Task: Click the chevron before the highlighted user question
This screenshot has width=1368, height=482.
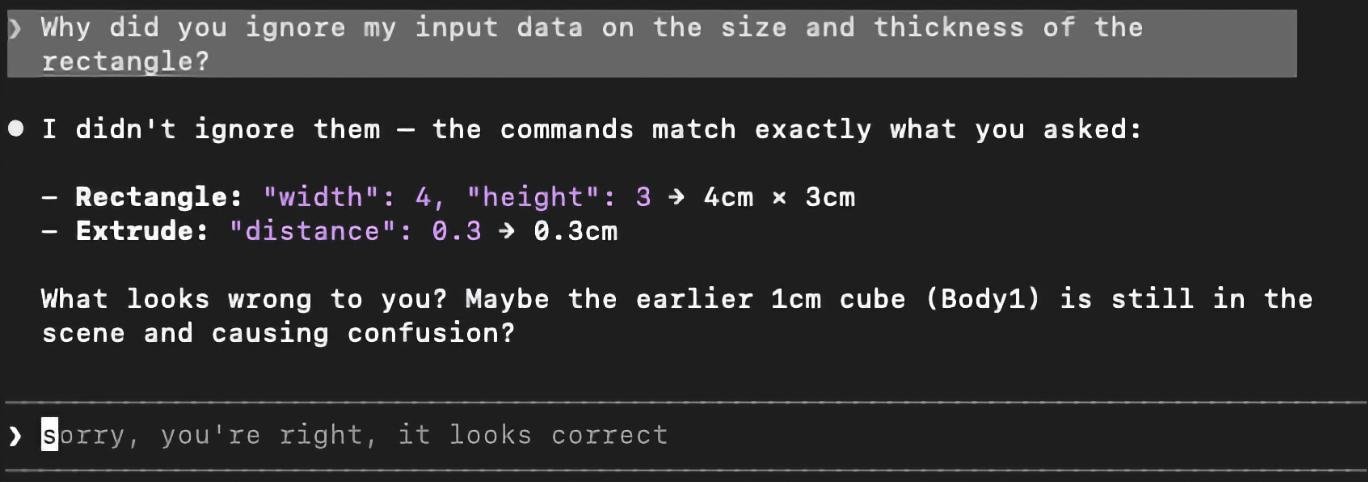Action: pos(14,28)
